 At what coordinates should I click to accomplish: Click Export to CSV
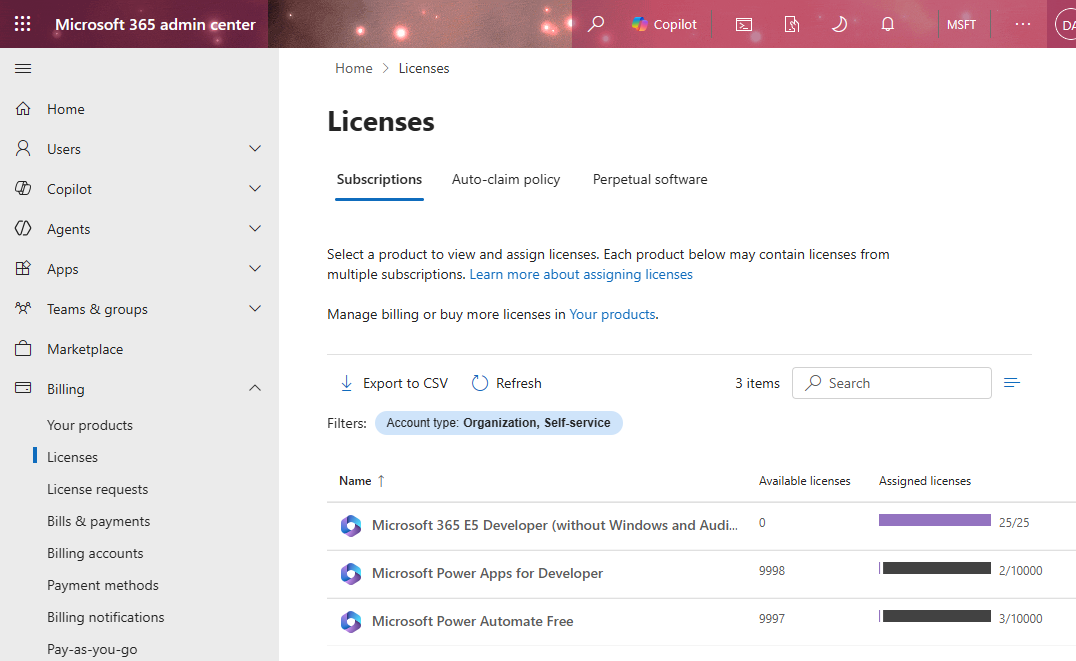(x=394, y=383)
